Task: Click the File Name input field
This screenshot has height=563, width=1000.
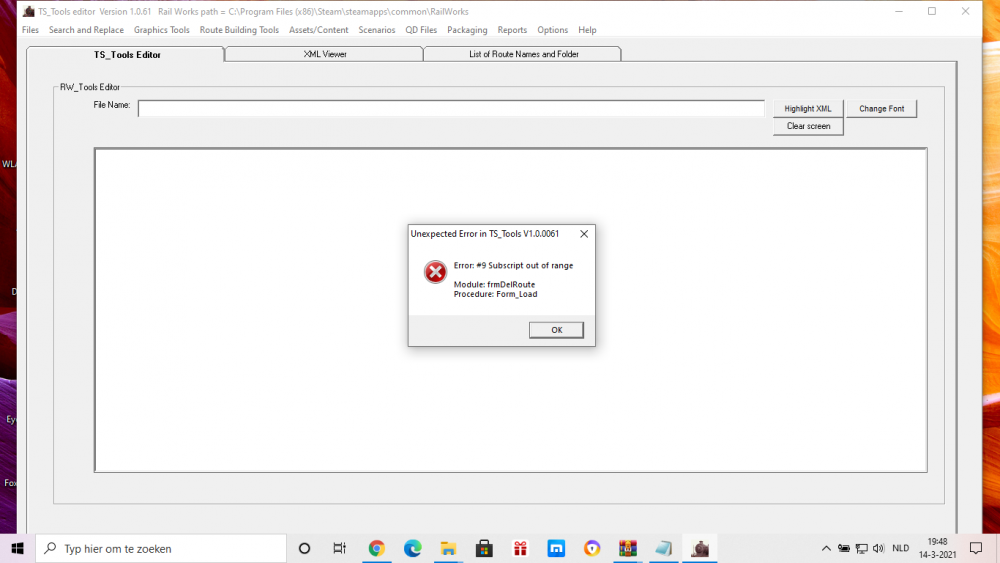Action: pos(451,108)
